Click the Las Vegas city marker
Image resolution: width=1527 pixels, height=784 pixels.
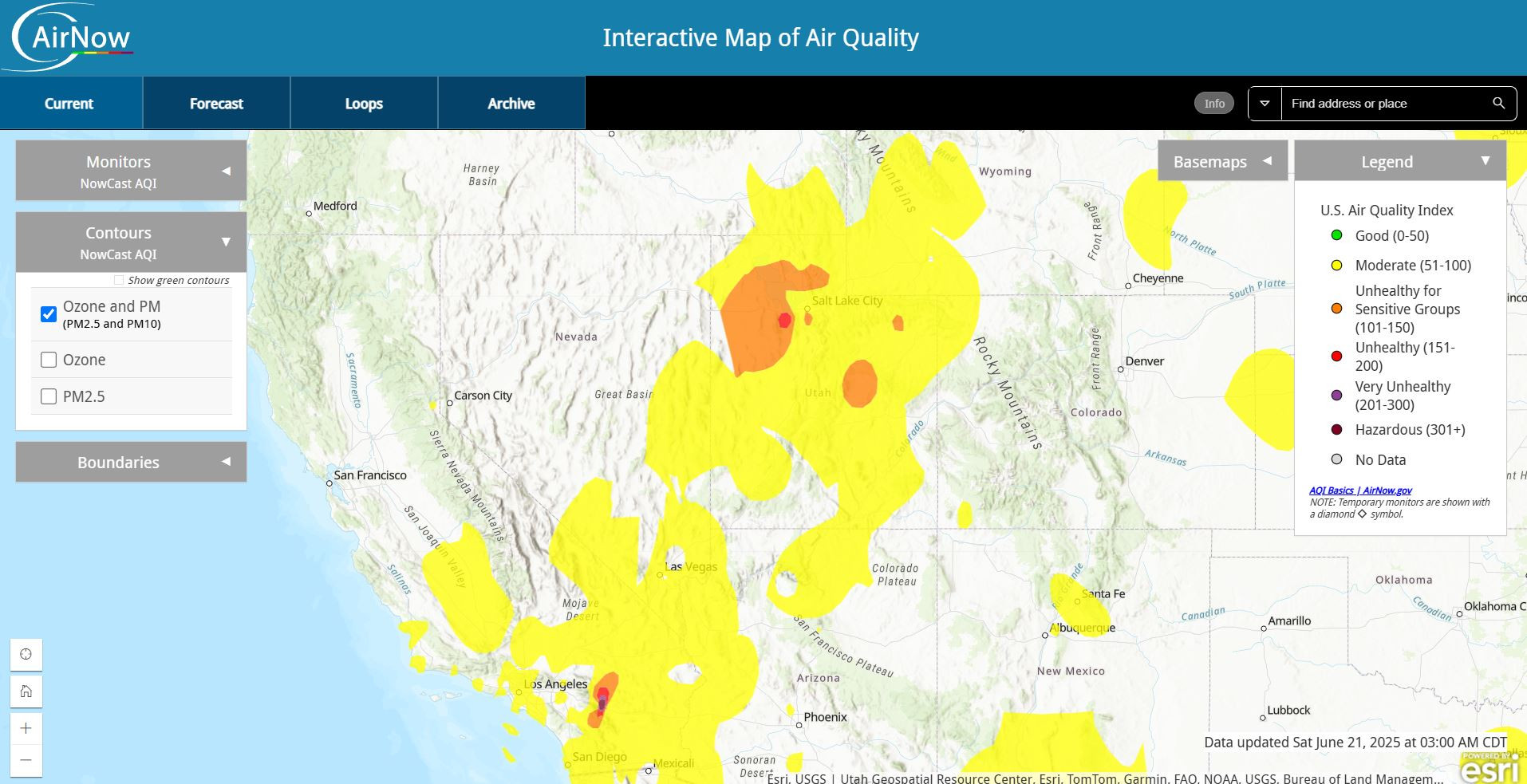click(660, 574)
